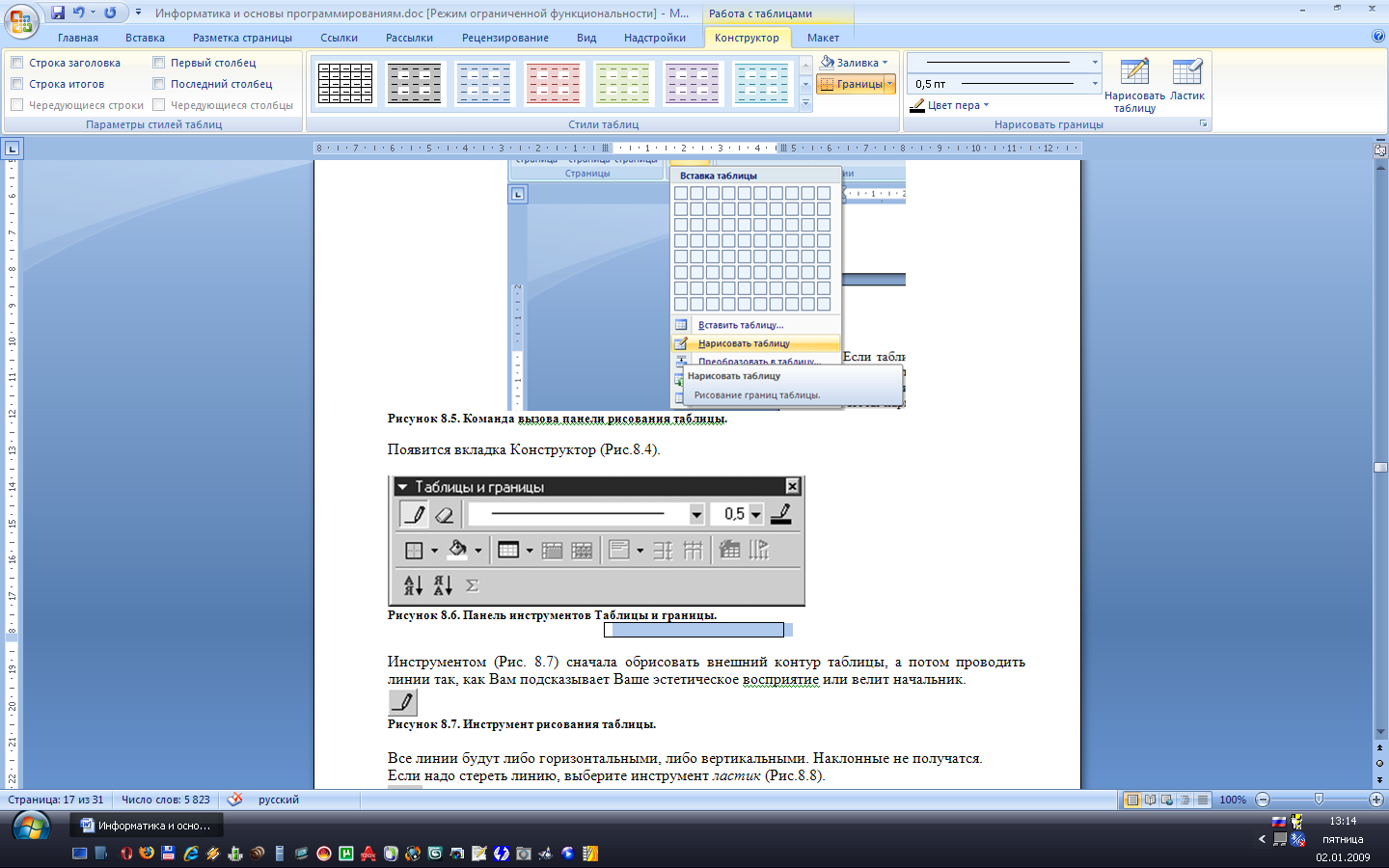The image size is (1389, 868).
Task: Toggle the Чередующиеся столбцы checkbox
Action: click(158, 105)
